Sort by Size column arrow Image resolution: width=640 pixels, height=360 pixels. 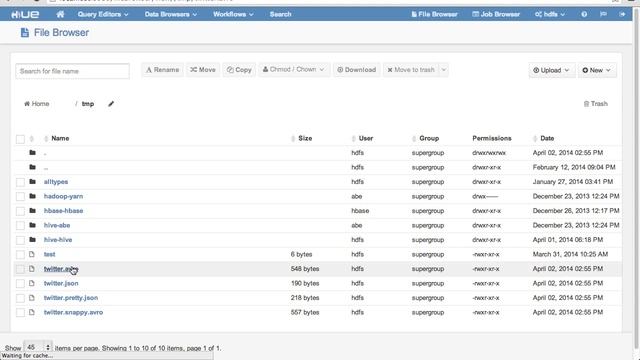pyautogui.click(x=293, y=139)
